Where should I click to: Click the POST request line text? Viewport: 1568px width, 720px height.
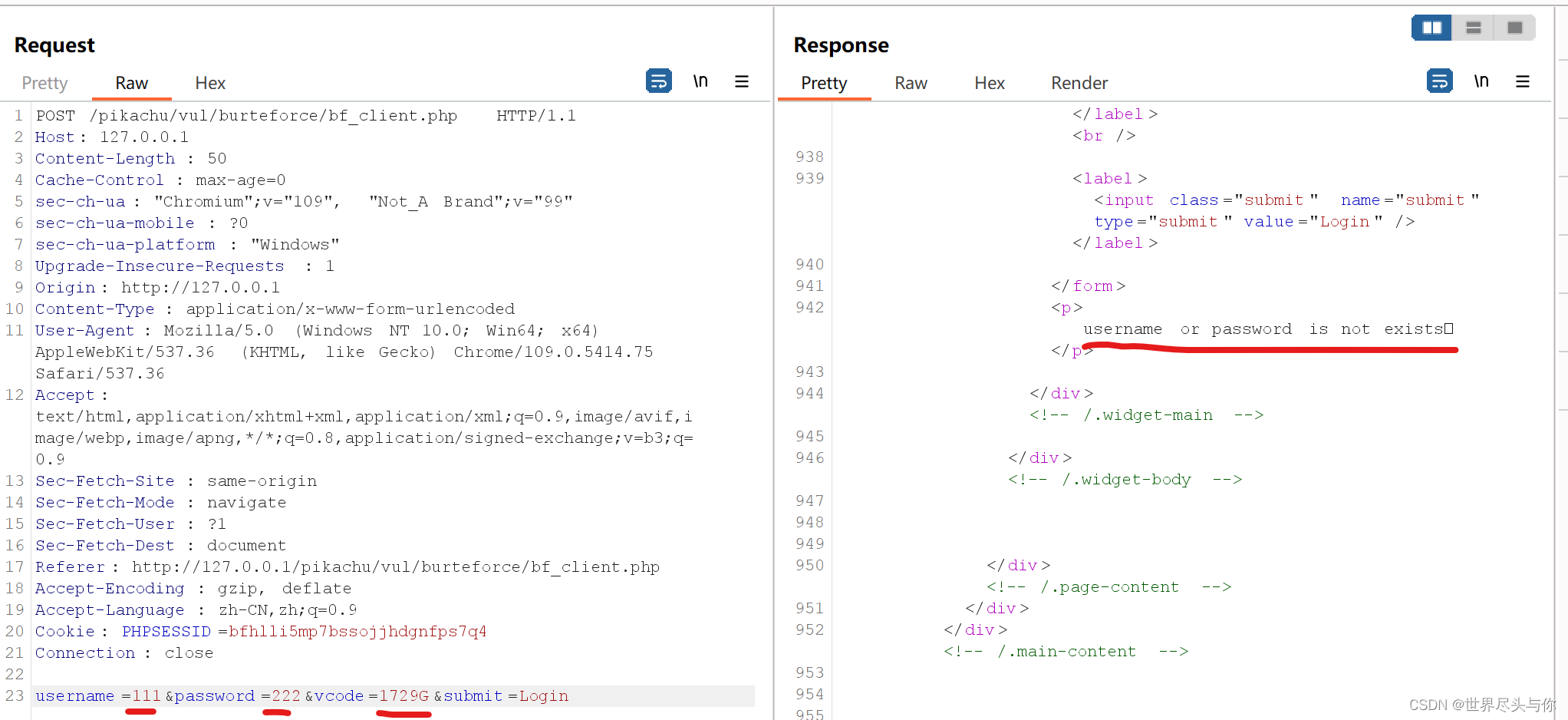click(x=305, y=116)
